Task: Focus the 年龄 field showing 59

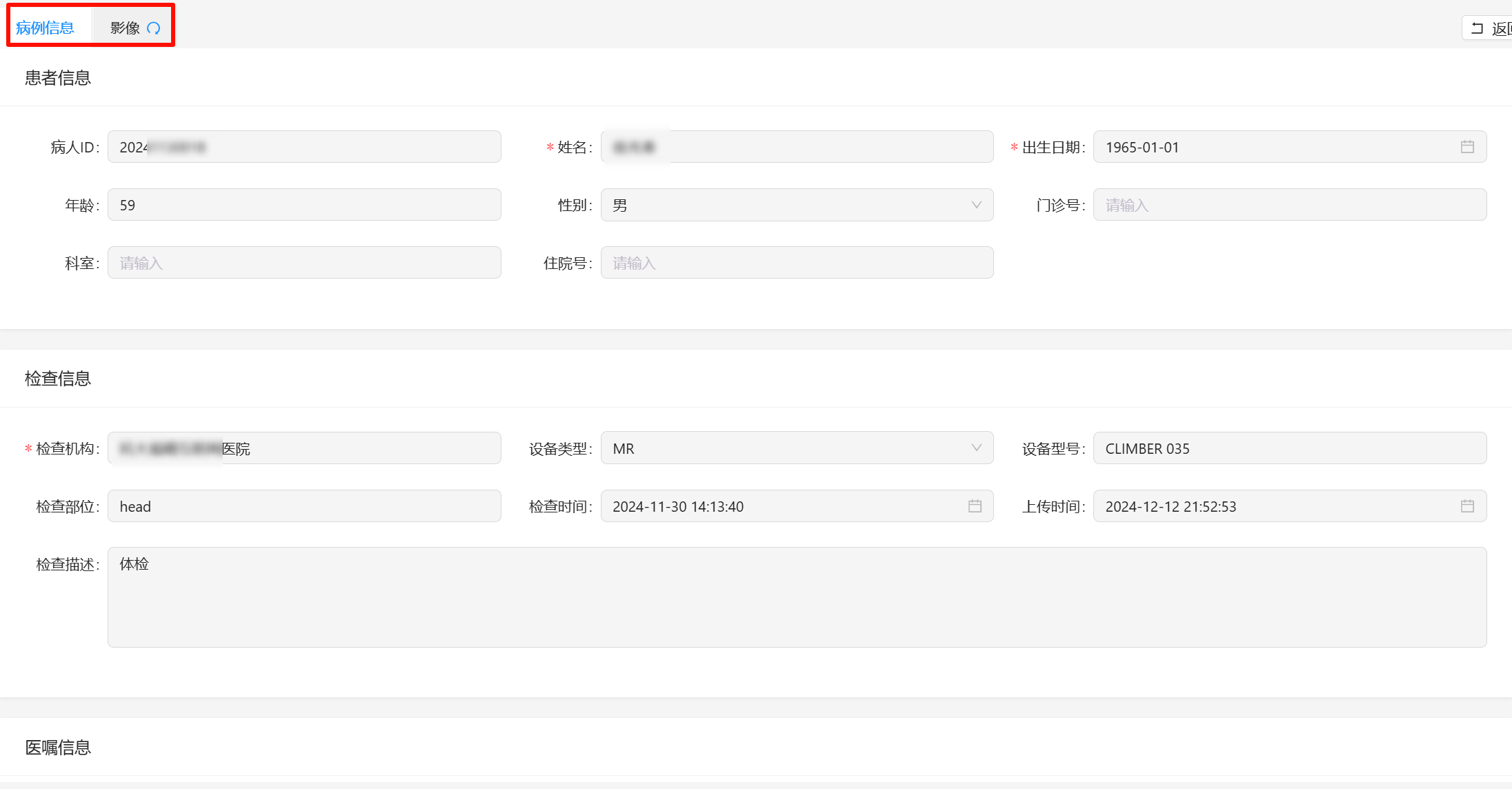Action: tap(304, 205)
